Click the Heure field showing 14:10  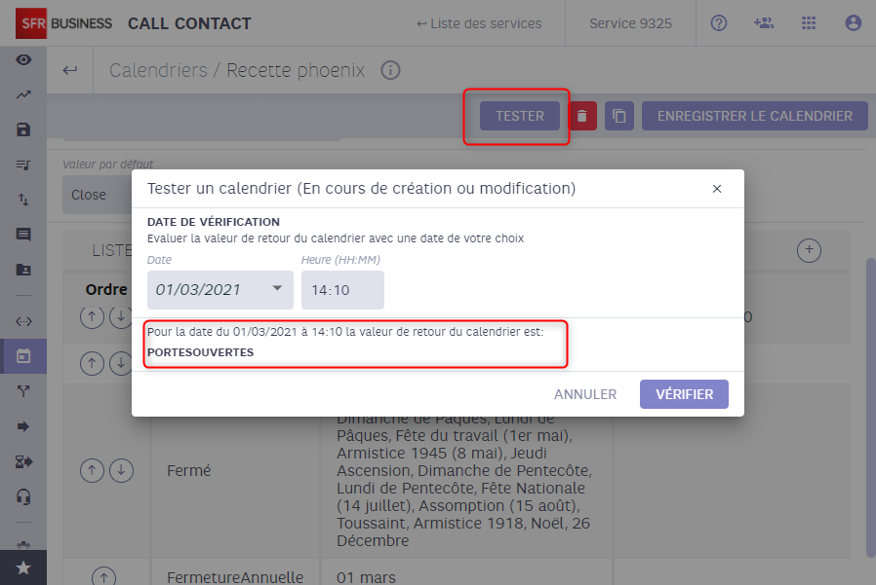[342, 289]
